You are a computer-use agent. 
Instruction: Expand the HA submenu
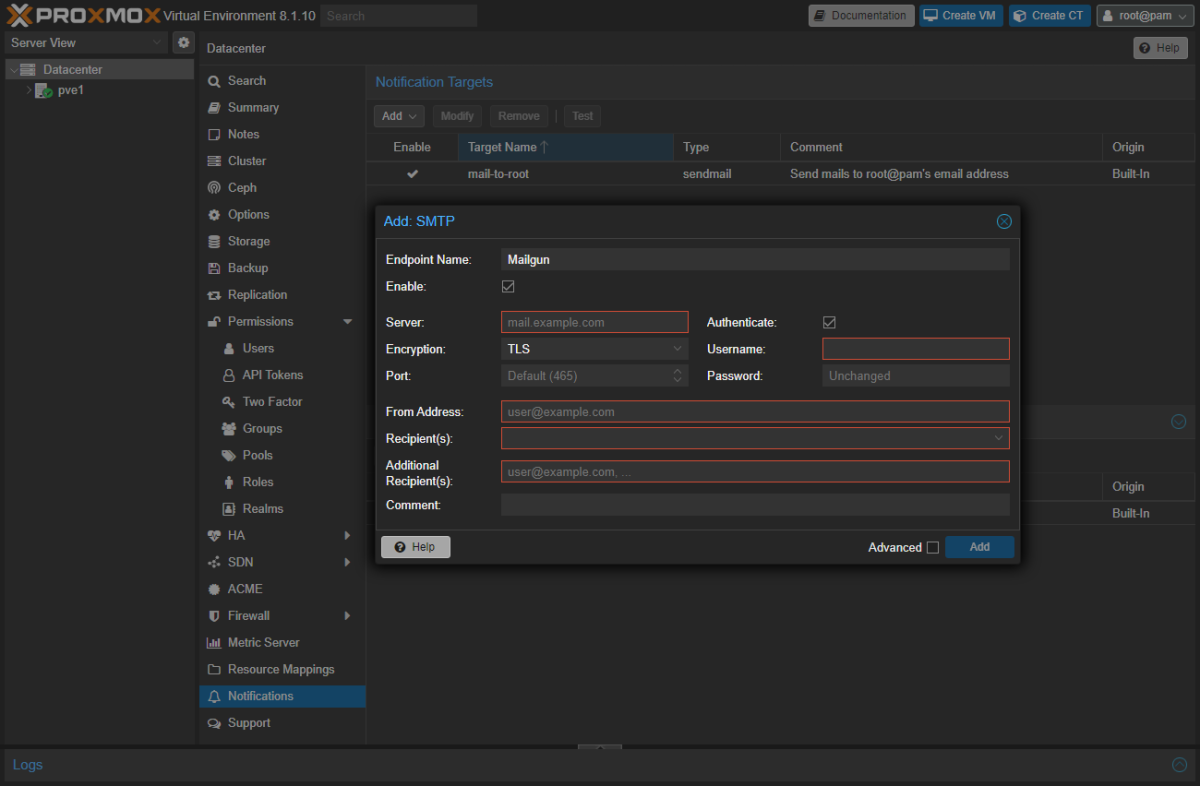point(347,536)
